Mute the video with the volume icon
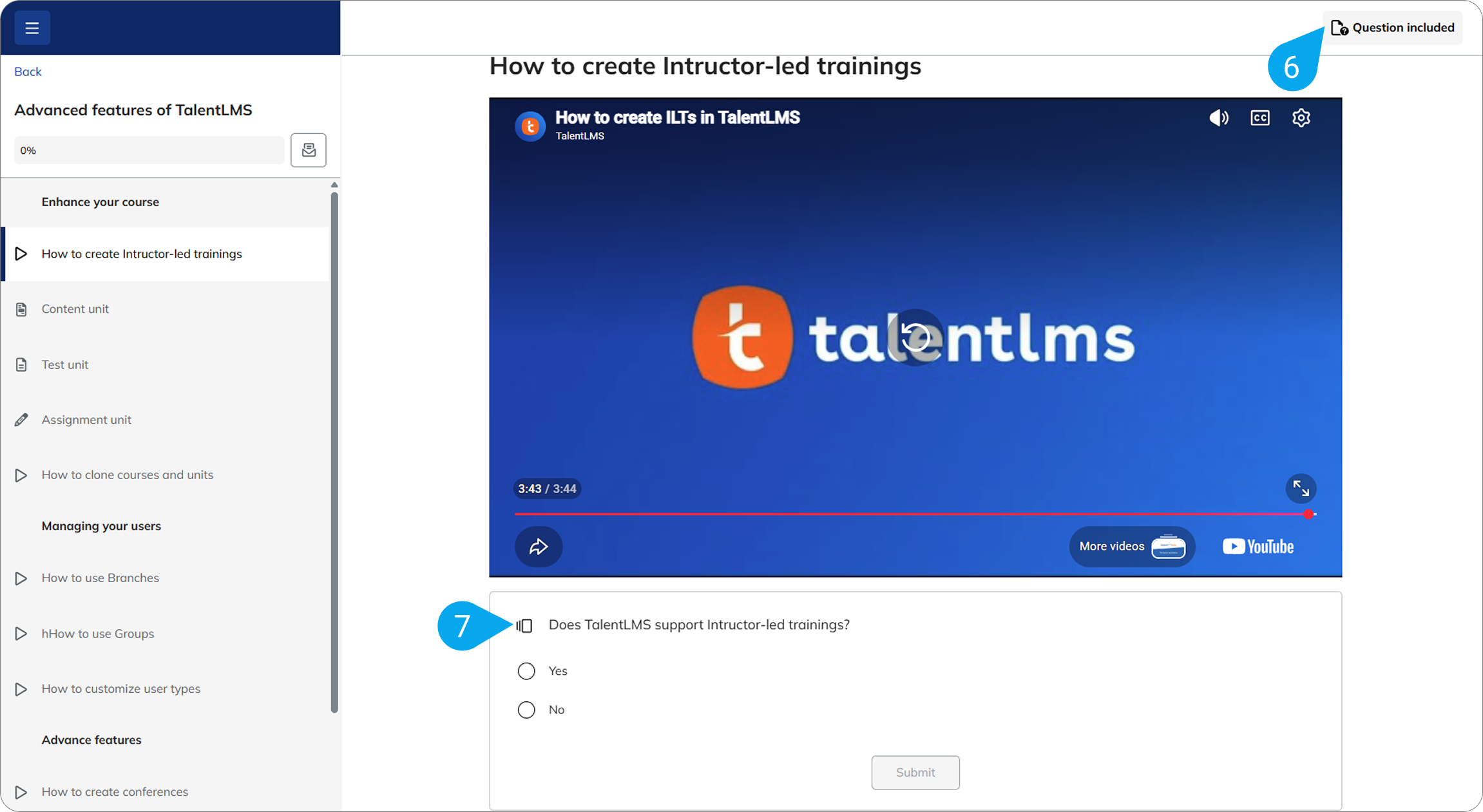Viewport: 1483px width, 812px height. click(x=1219, y=118)
